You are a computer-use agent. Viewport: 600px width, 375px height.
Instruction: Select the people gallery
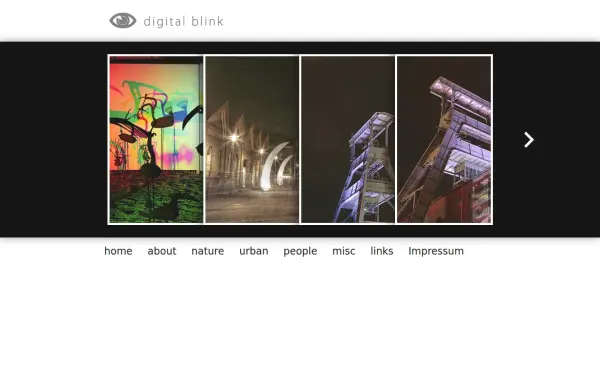coord(300,251)
